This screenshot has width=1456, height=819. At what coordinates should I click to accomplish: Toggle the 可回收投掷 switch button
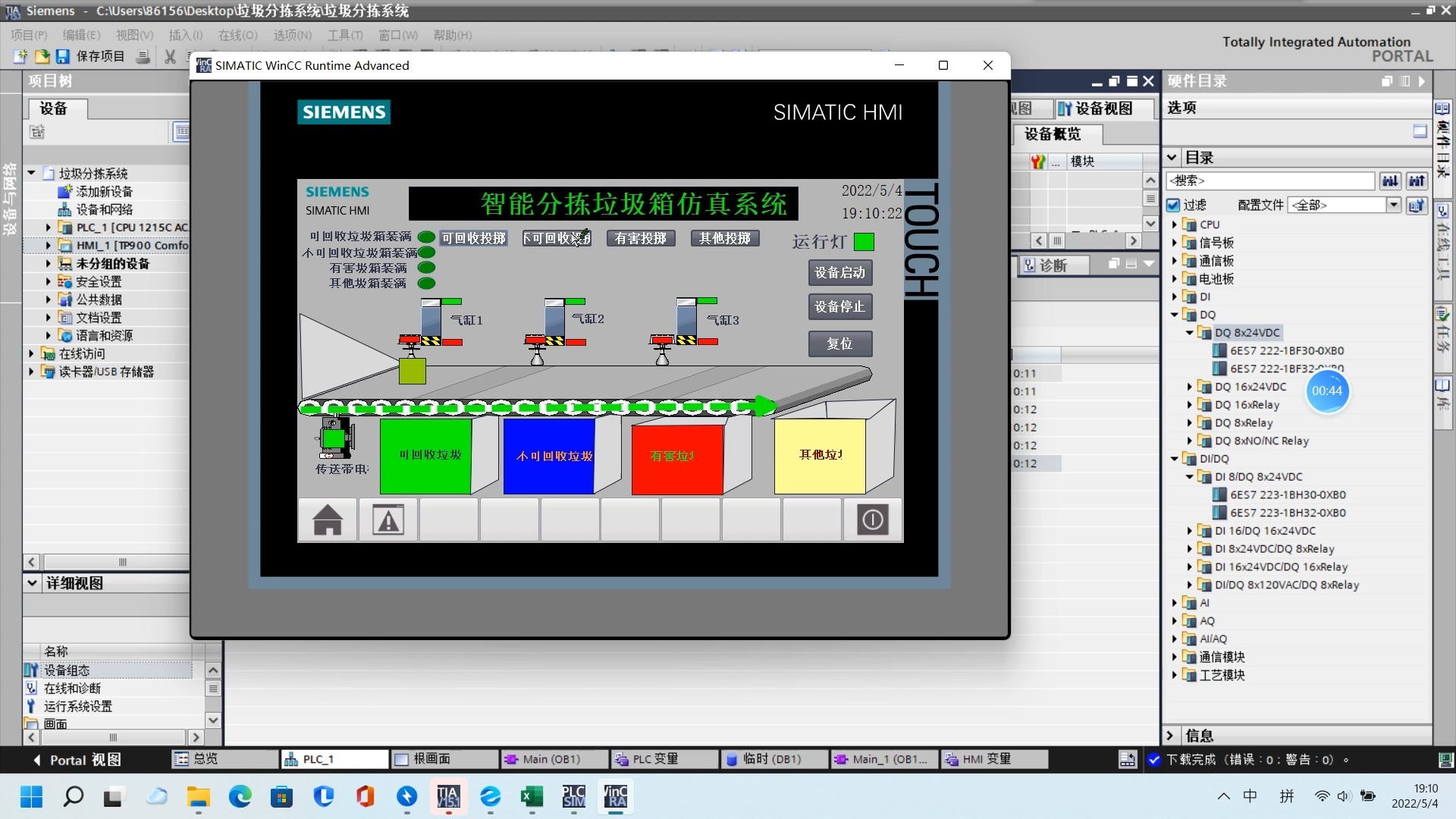pos(474,238)
